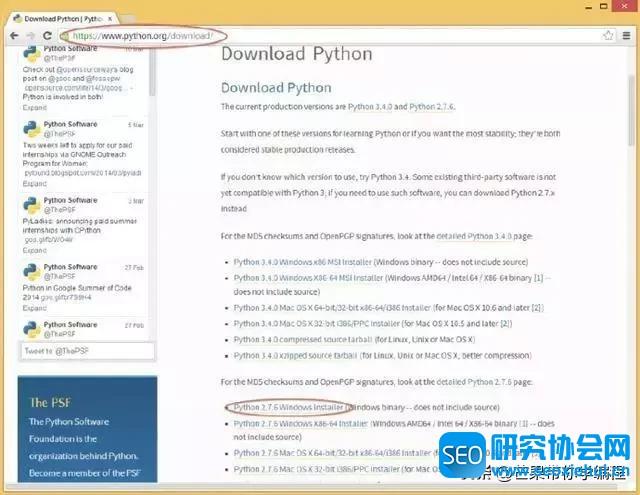640x495 pixels.
Task: Click the Twitter widget scrollbar
Action: [x=152, y=71]
